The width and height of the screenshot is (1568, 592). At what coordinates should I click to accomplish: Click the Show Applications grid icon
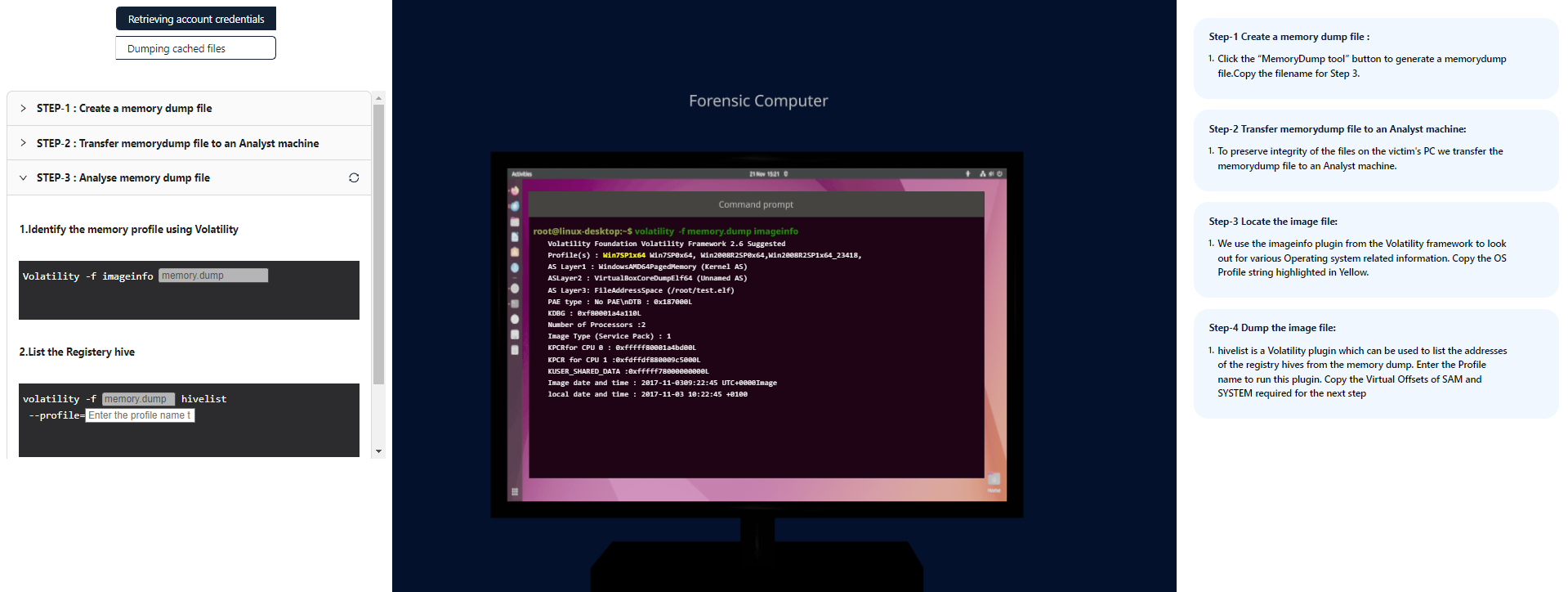[x=515, y=491]
